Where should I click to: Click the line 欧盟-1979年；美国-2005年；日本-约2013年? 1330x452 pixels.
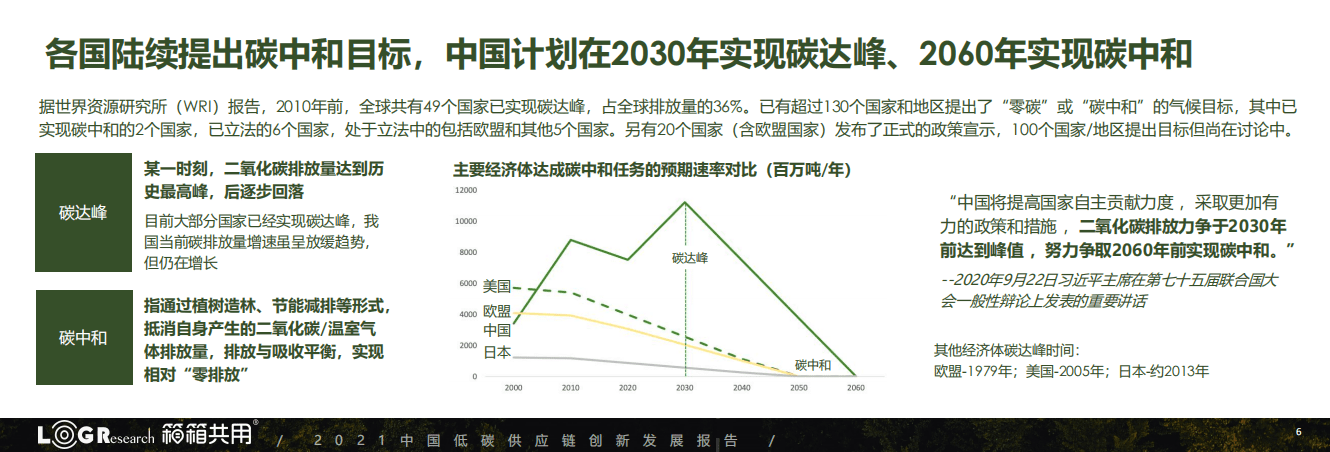tap(1071, 371)
